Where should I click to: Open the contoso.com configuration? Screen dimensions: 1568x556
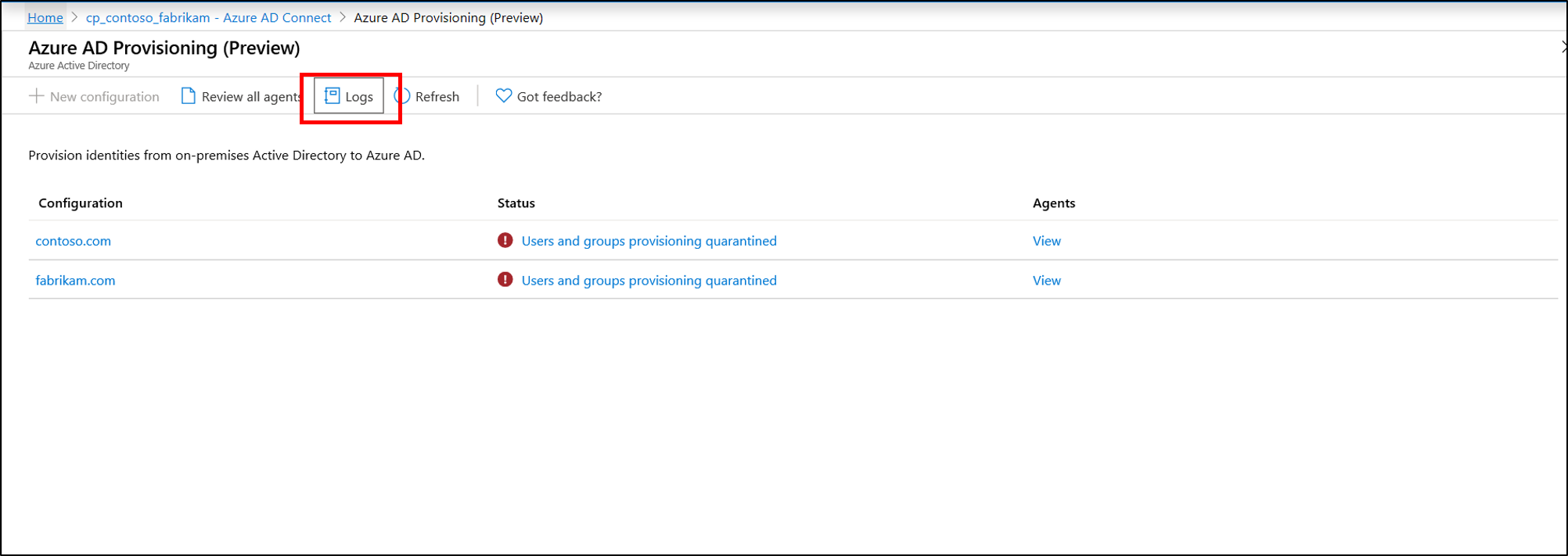tap(74, 241)
